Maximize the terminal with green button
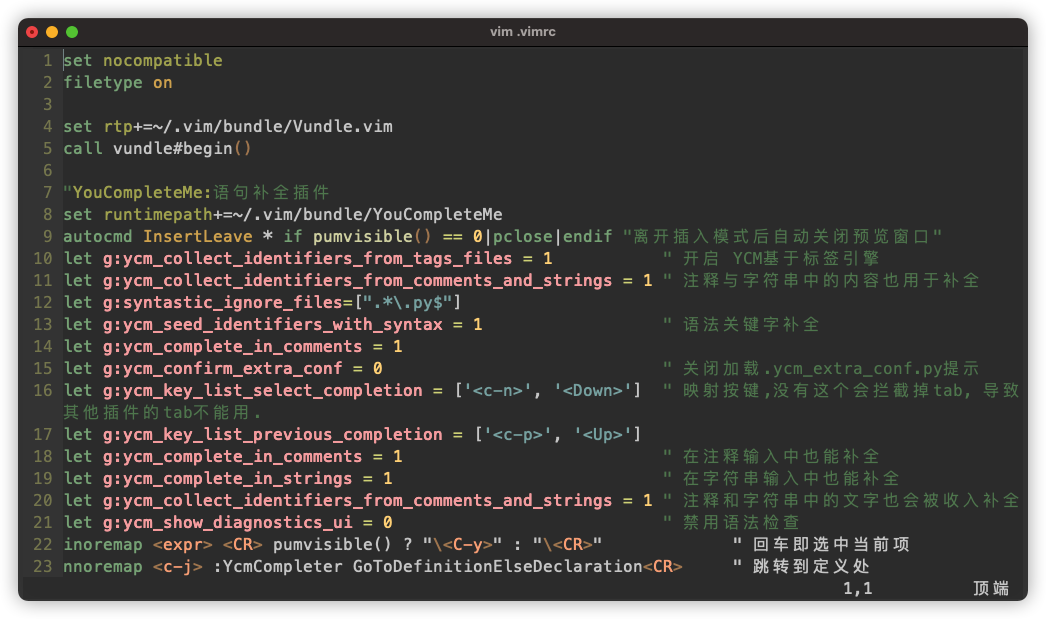 pos(72,32)
